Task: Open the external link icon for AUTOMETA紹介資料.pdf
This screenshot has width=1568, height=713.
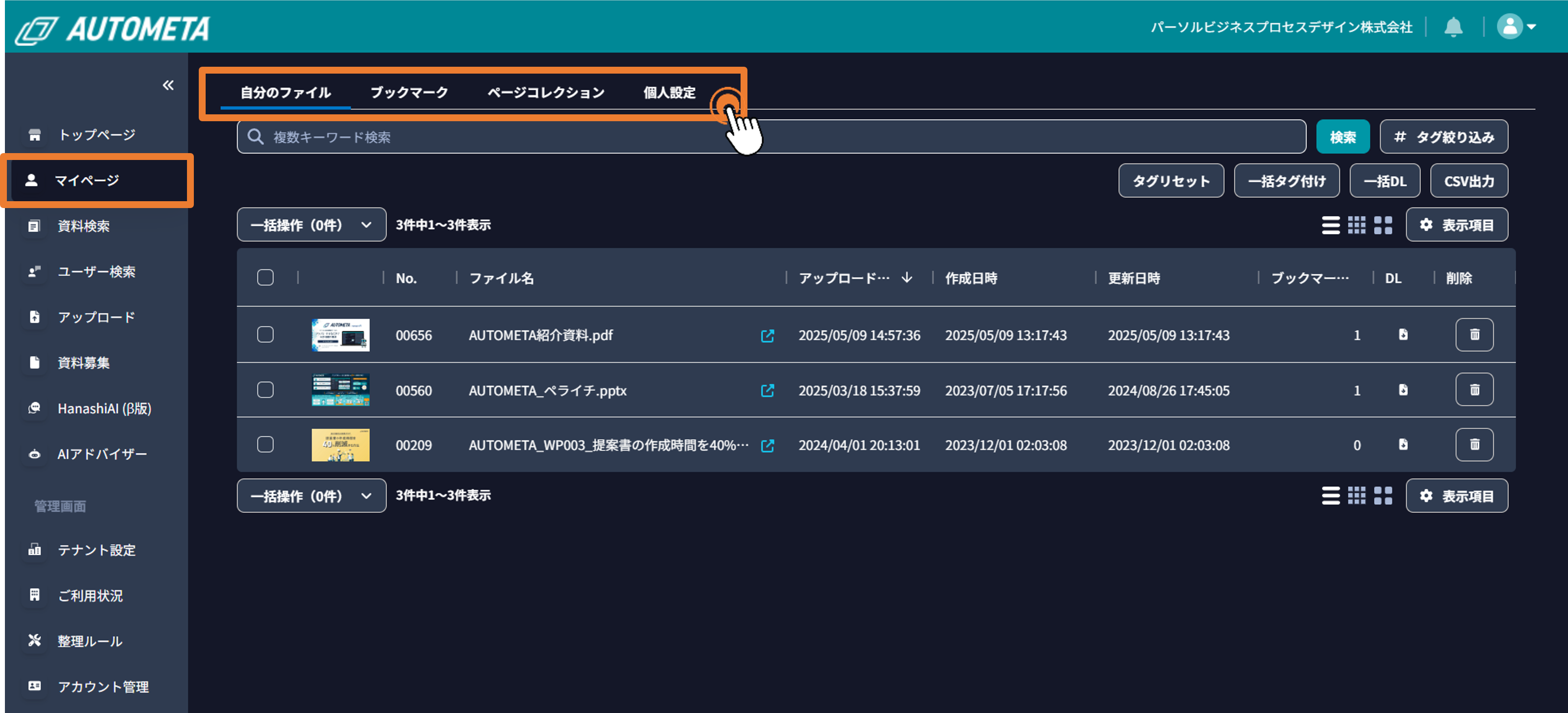Action: pos(768,336)
